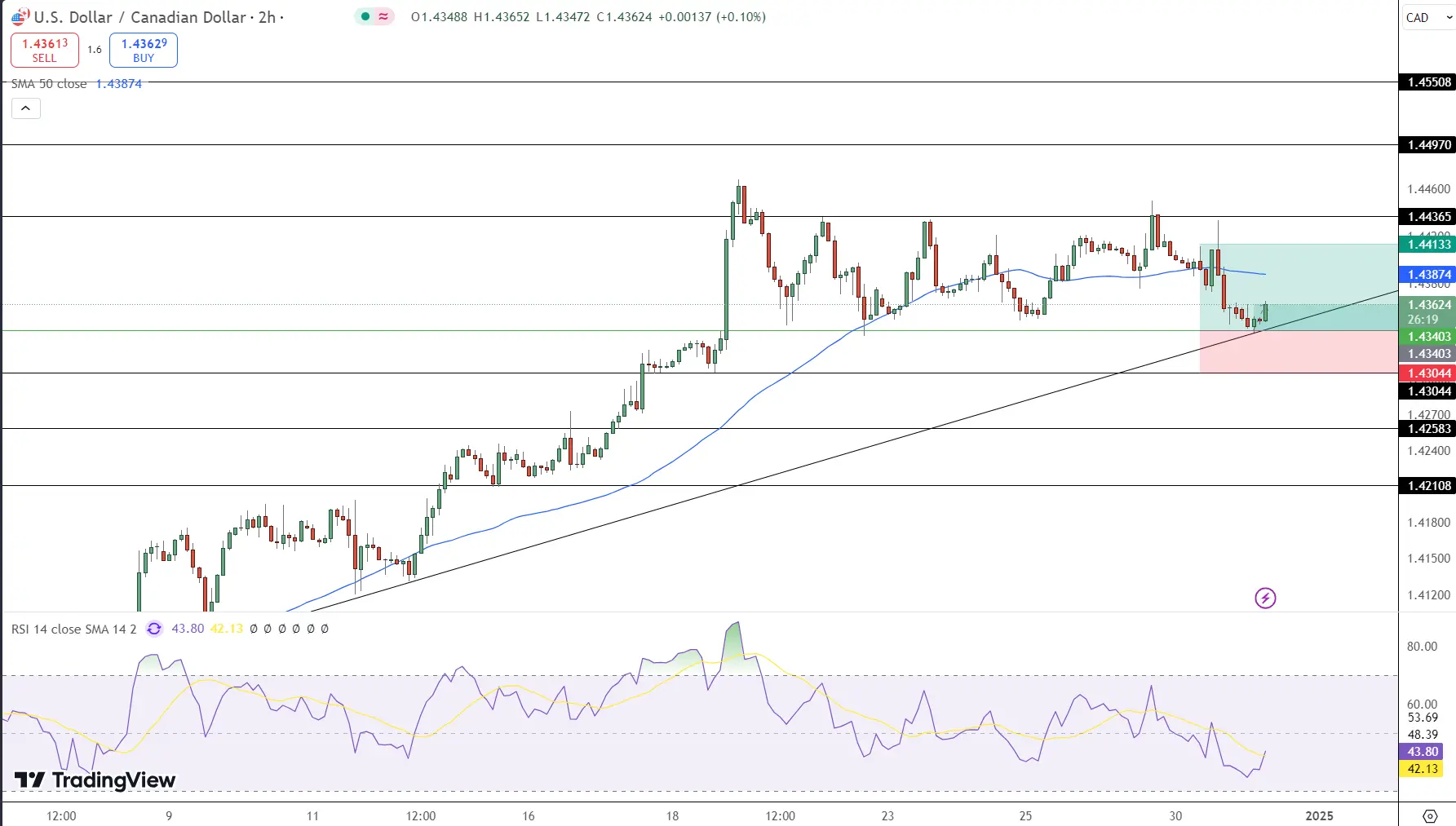Click the yellow RSI SMA 42.13 axis label
1456x826 pixels.
tap(1422, 769)
